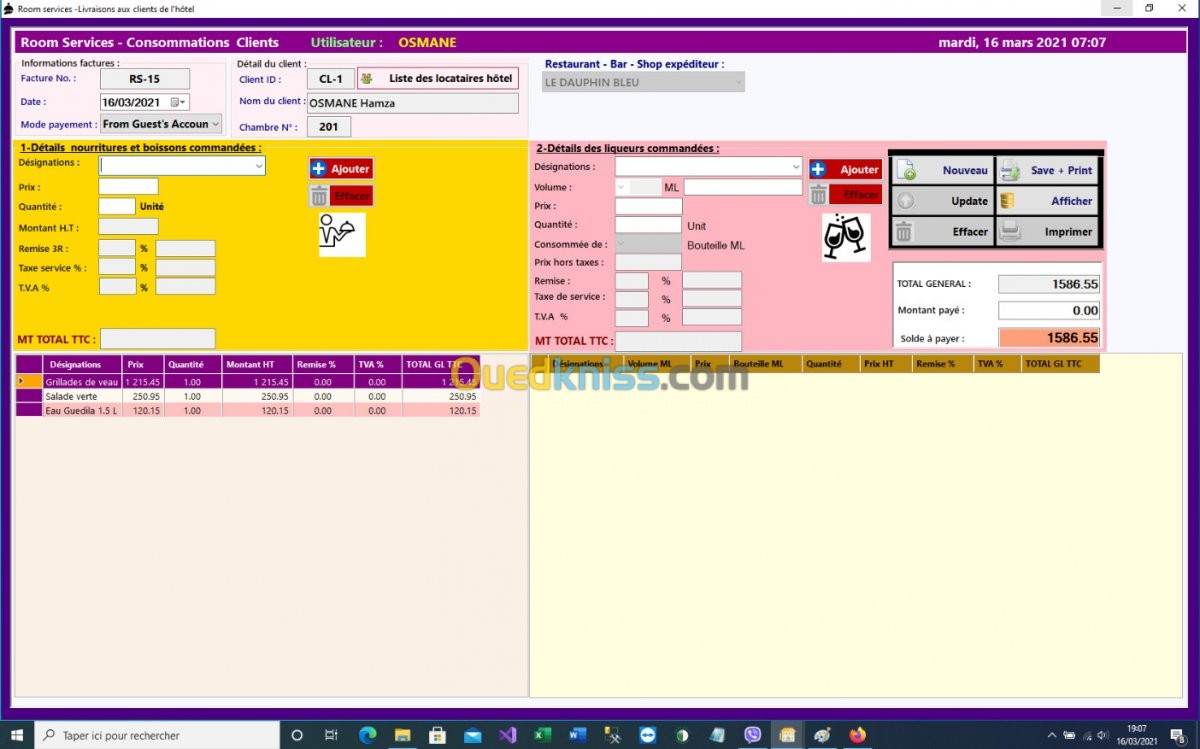Switch to Visual Studio in the taskbar
Viewport: 1200px width, 749px height.
(507, 735)
